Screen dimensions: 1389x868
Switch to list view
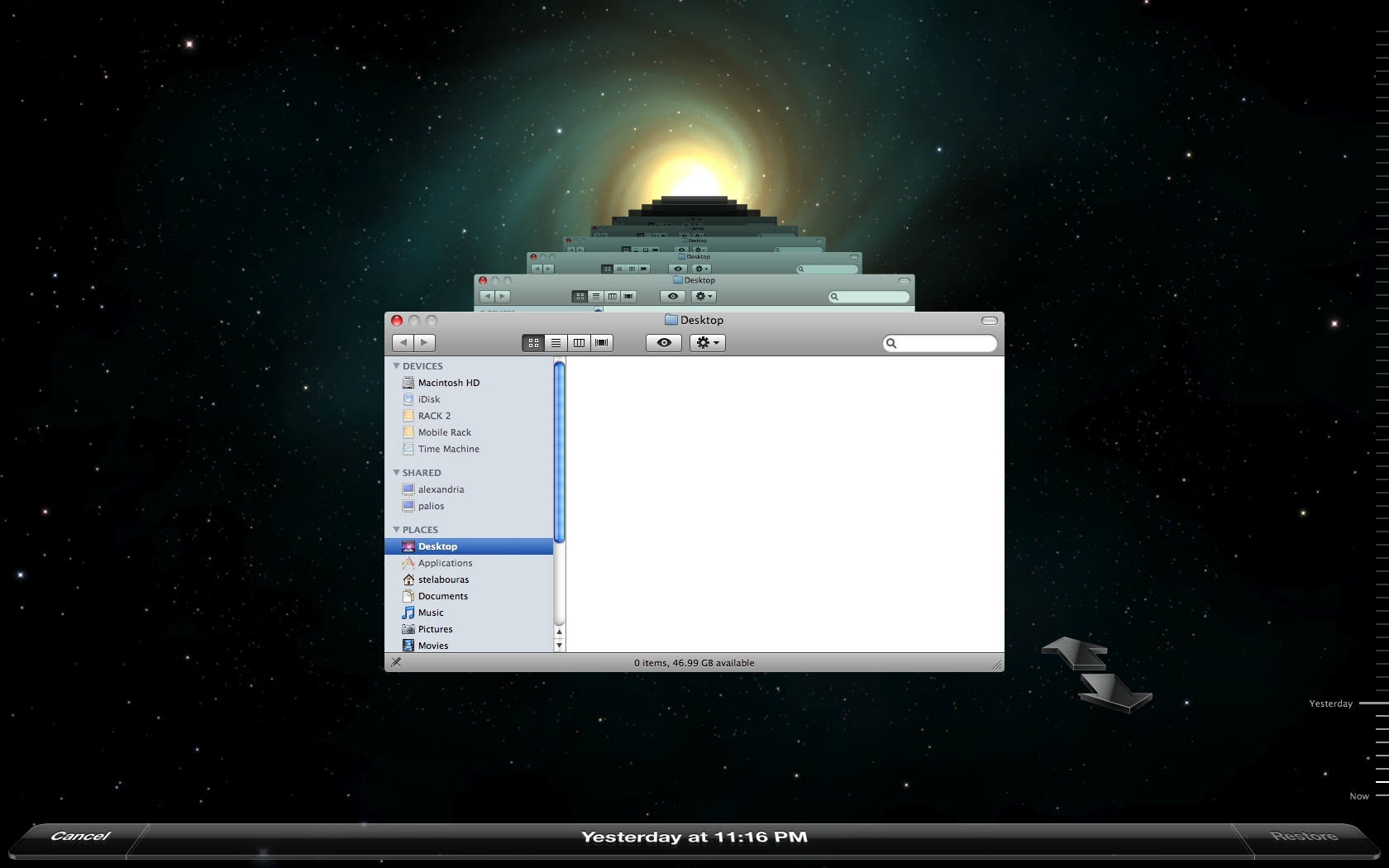pos(556,343)
